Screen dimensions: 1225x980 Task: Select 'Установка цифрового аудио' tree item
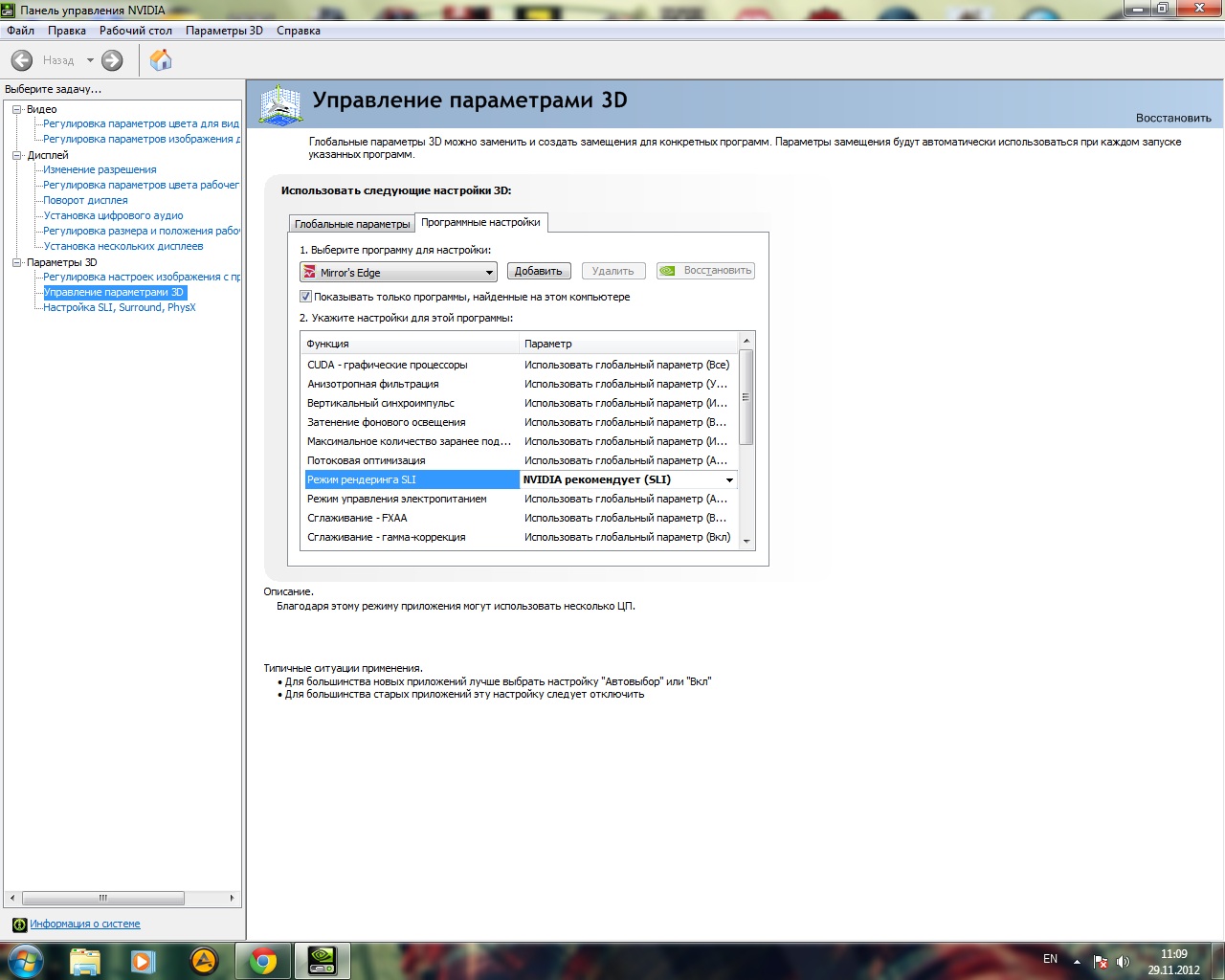[113, 216]
